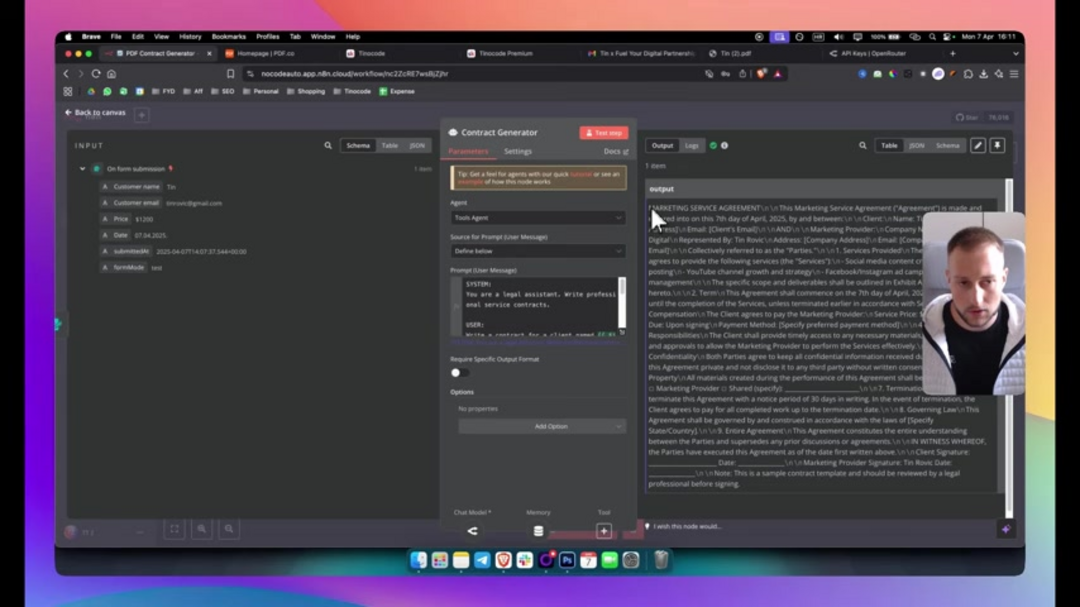Pin the output data with pin icon
This screenshot has height=607, width=1080.
click(997, 146)
